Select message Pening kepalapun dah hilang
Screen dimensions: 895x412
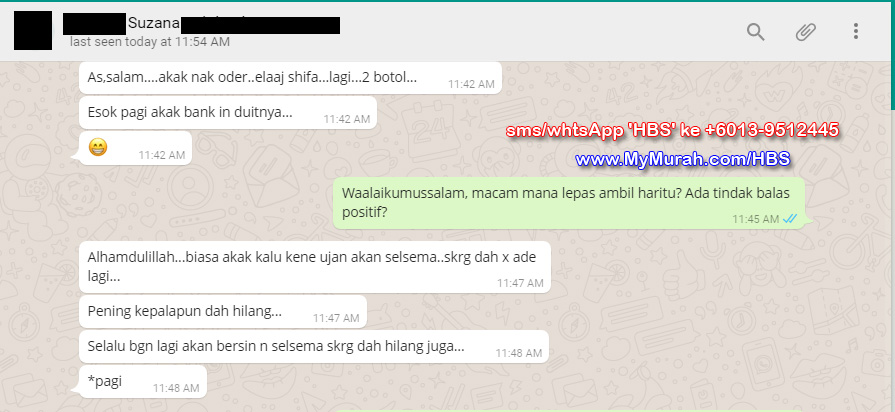coord(223,312)
